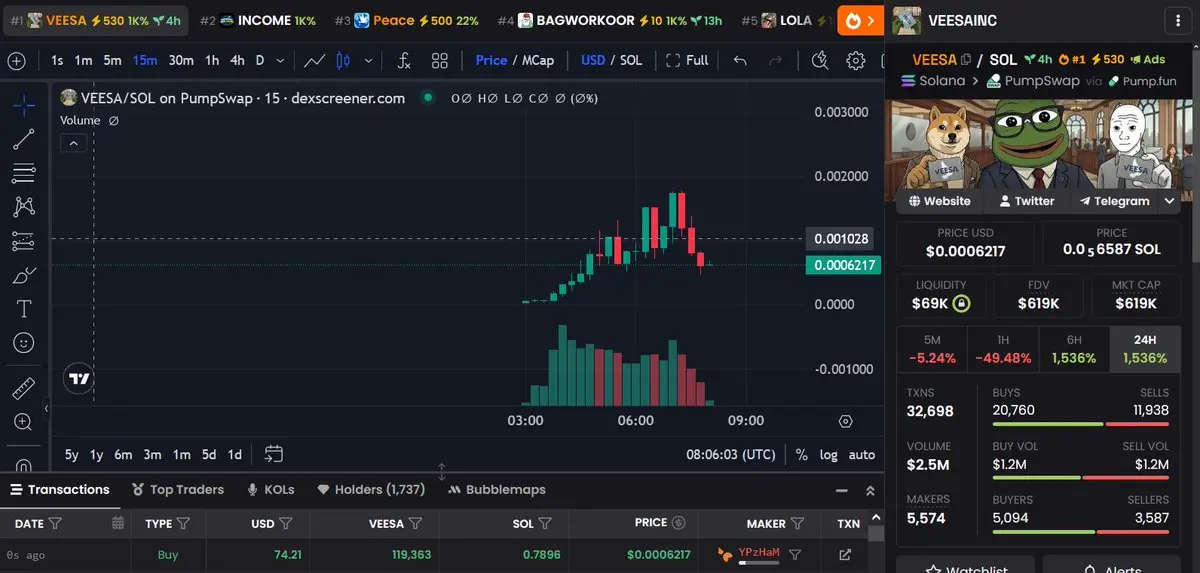Select the candlestick chart style

[x=344, y=61]
